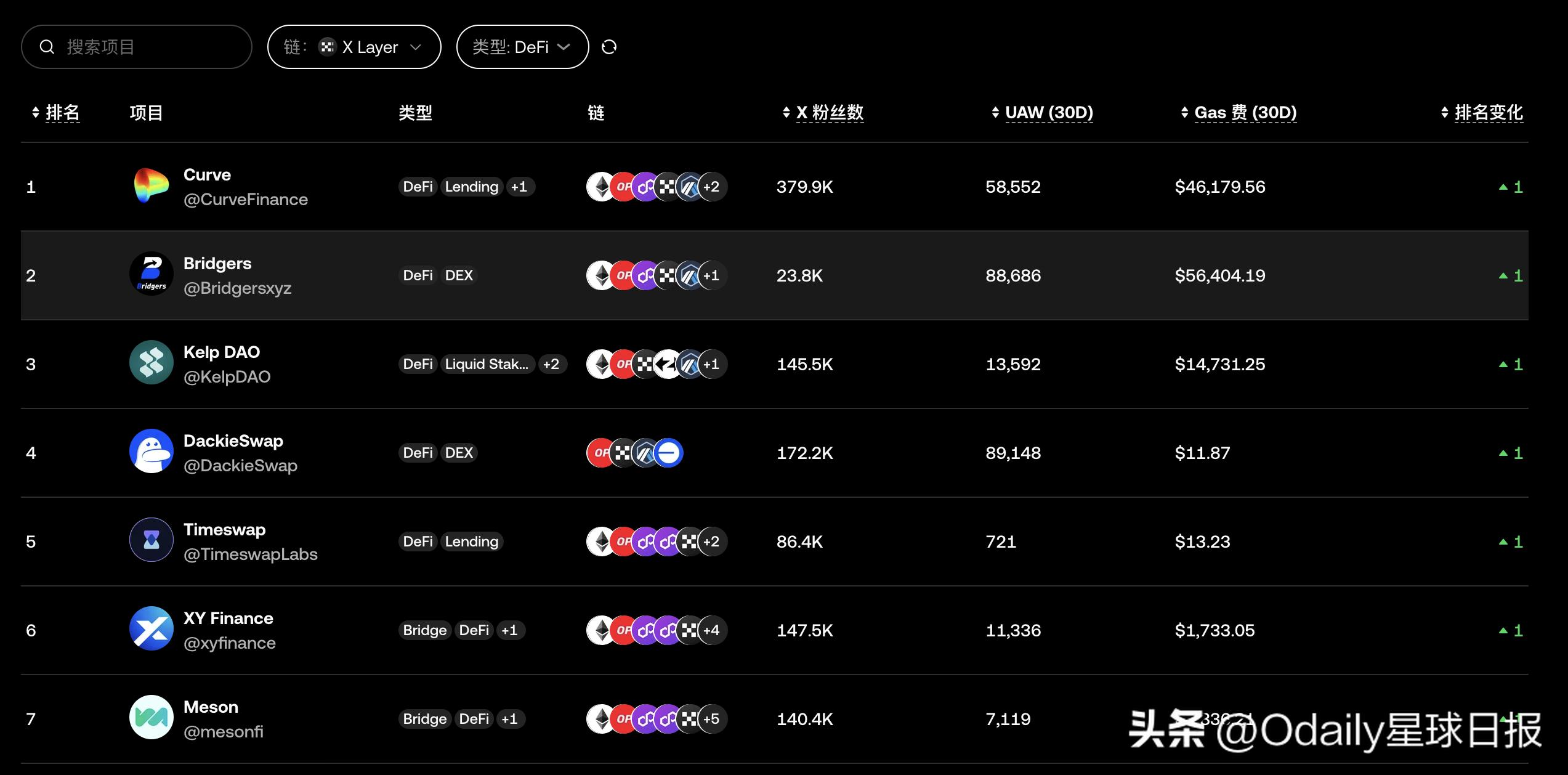Open the X Layer chain dropdown
This screenshot has height=775, width=1568.
354,47
